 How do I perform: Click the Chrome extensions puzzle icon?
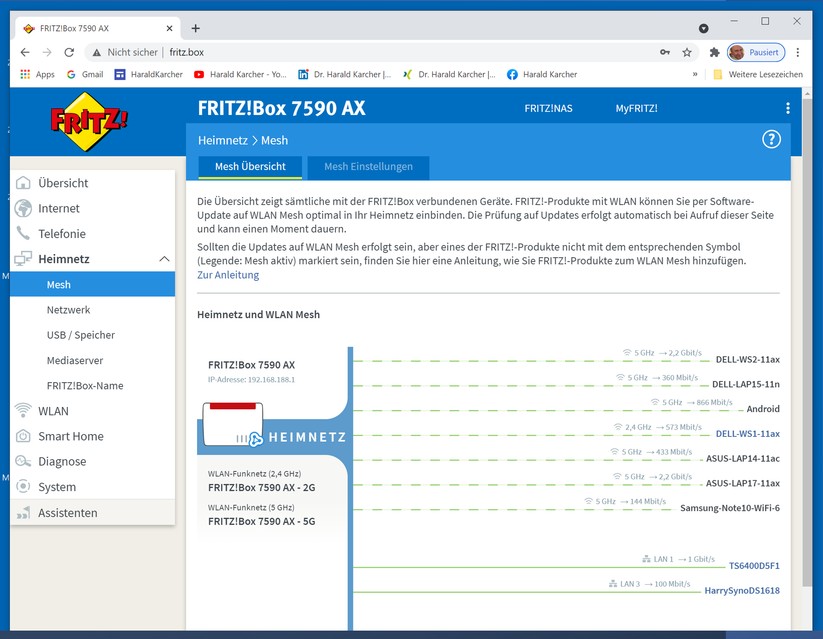click(x=714, y=51)
